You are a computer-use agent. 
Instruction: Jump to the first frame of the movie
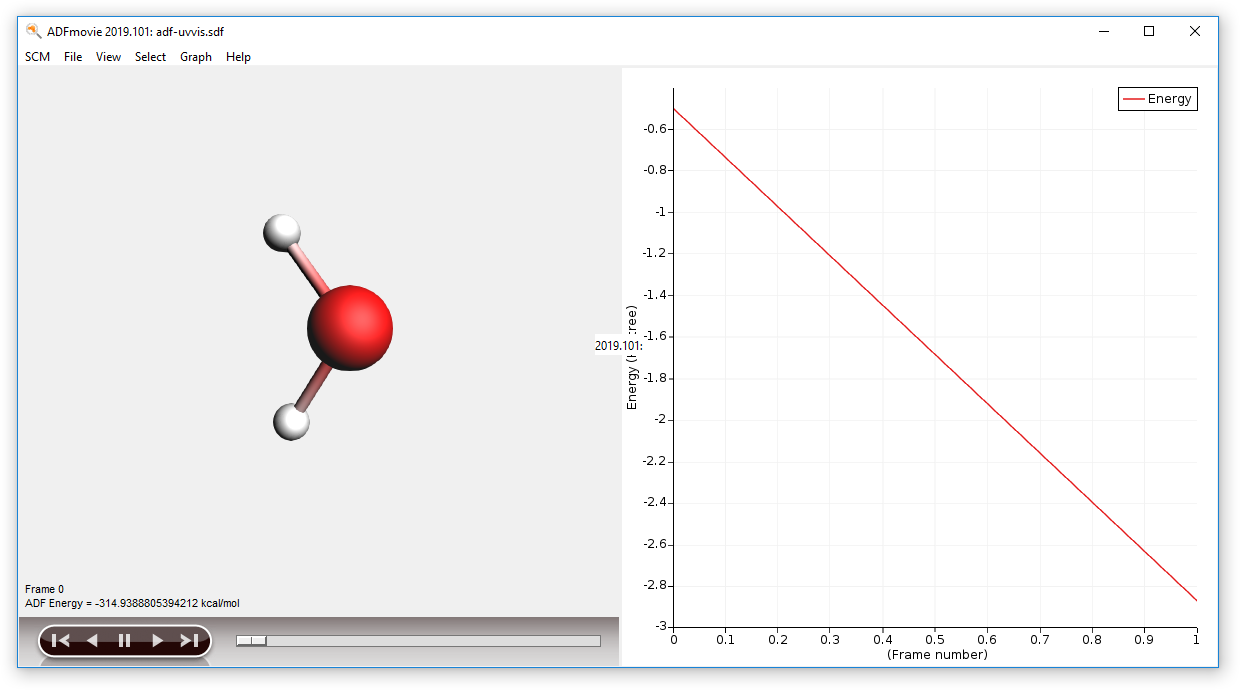[x=60, y=641]
